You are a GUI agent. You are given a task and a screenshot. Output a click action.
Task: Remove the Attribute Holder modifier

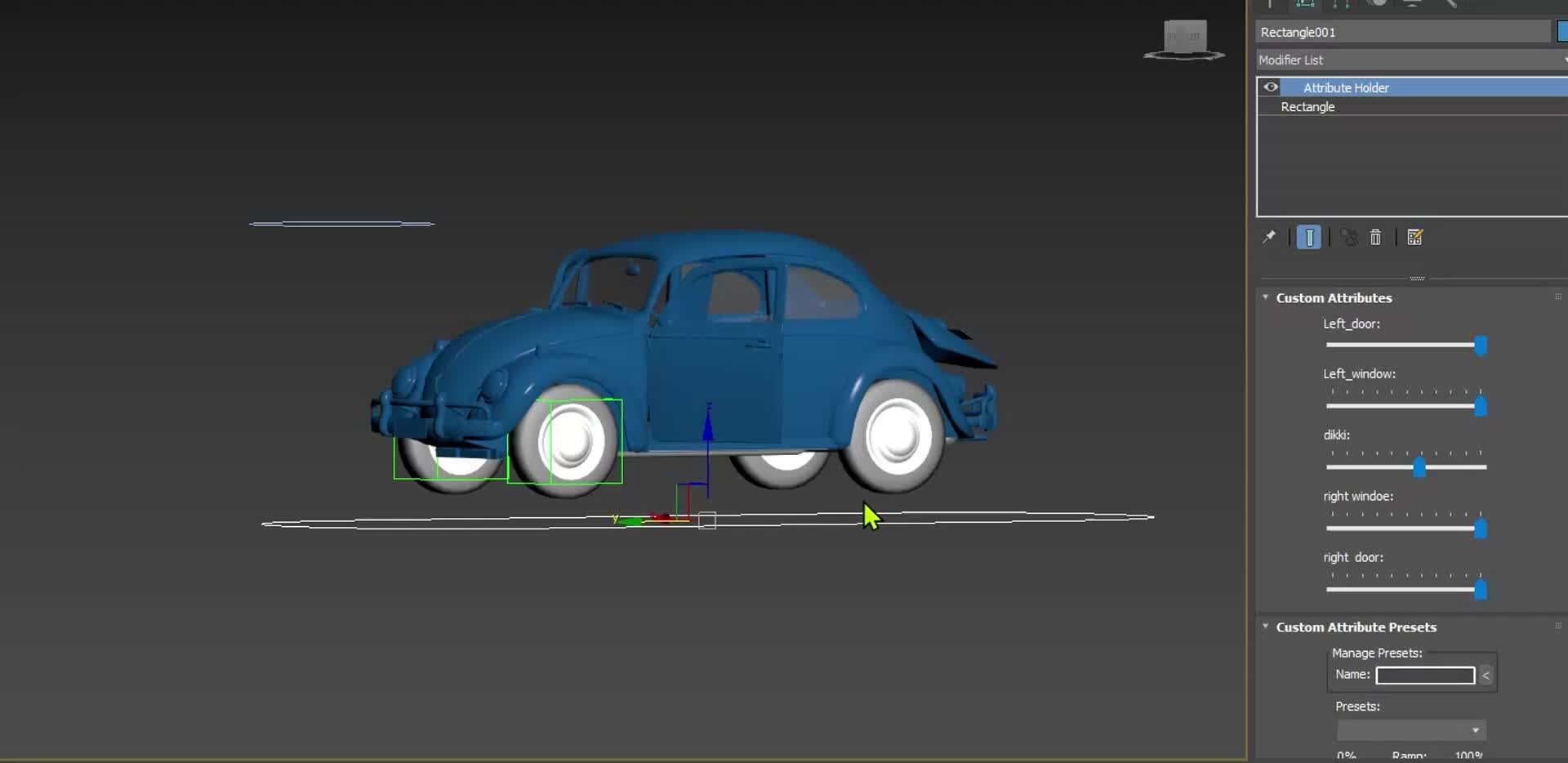1375,237
